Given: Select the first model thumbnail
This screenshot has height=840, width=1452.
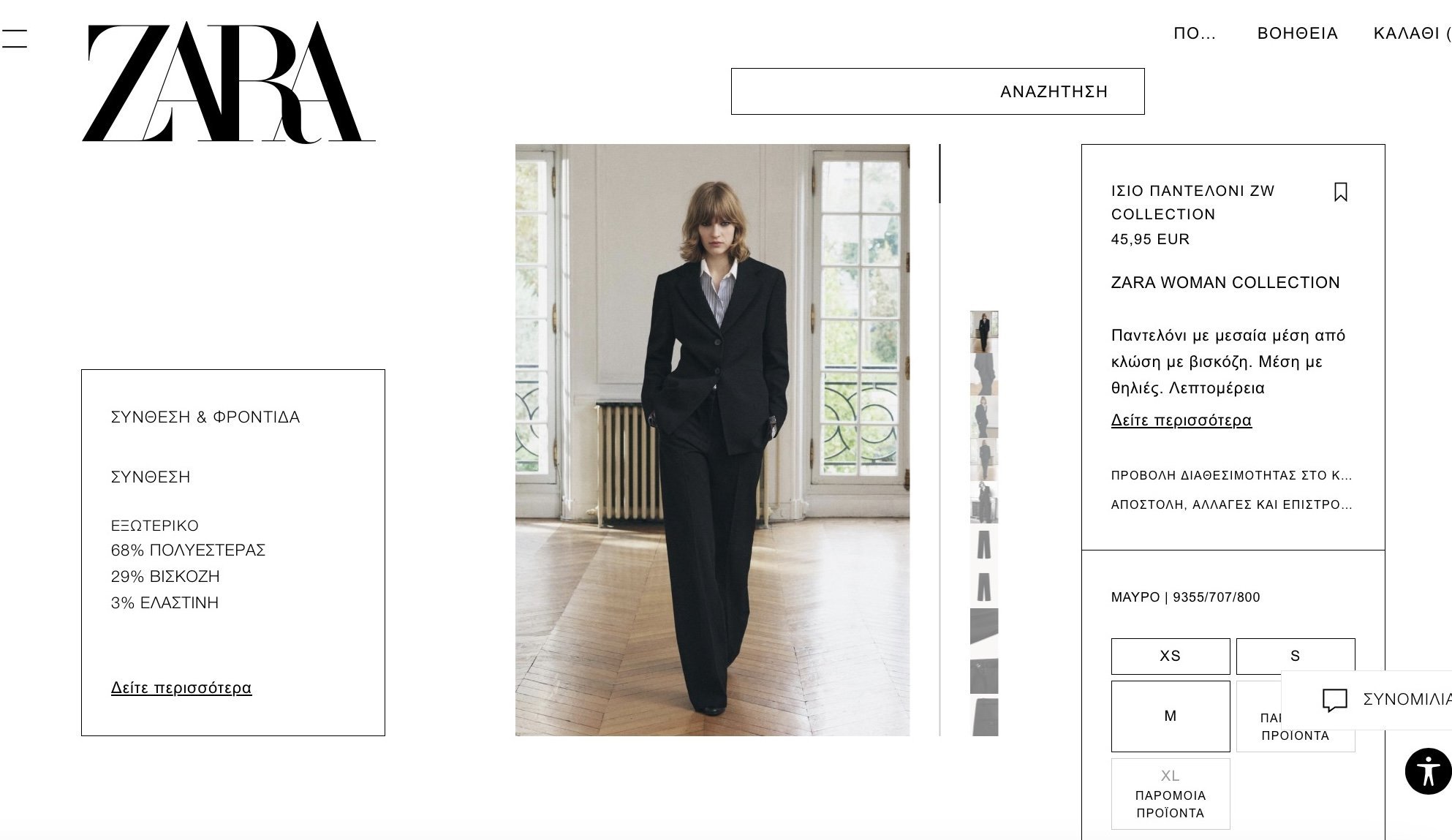Looking at the screenshot, I should click(983, 331).
